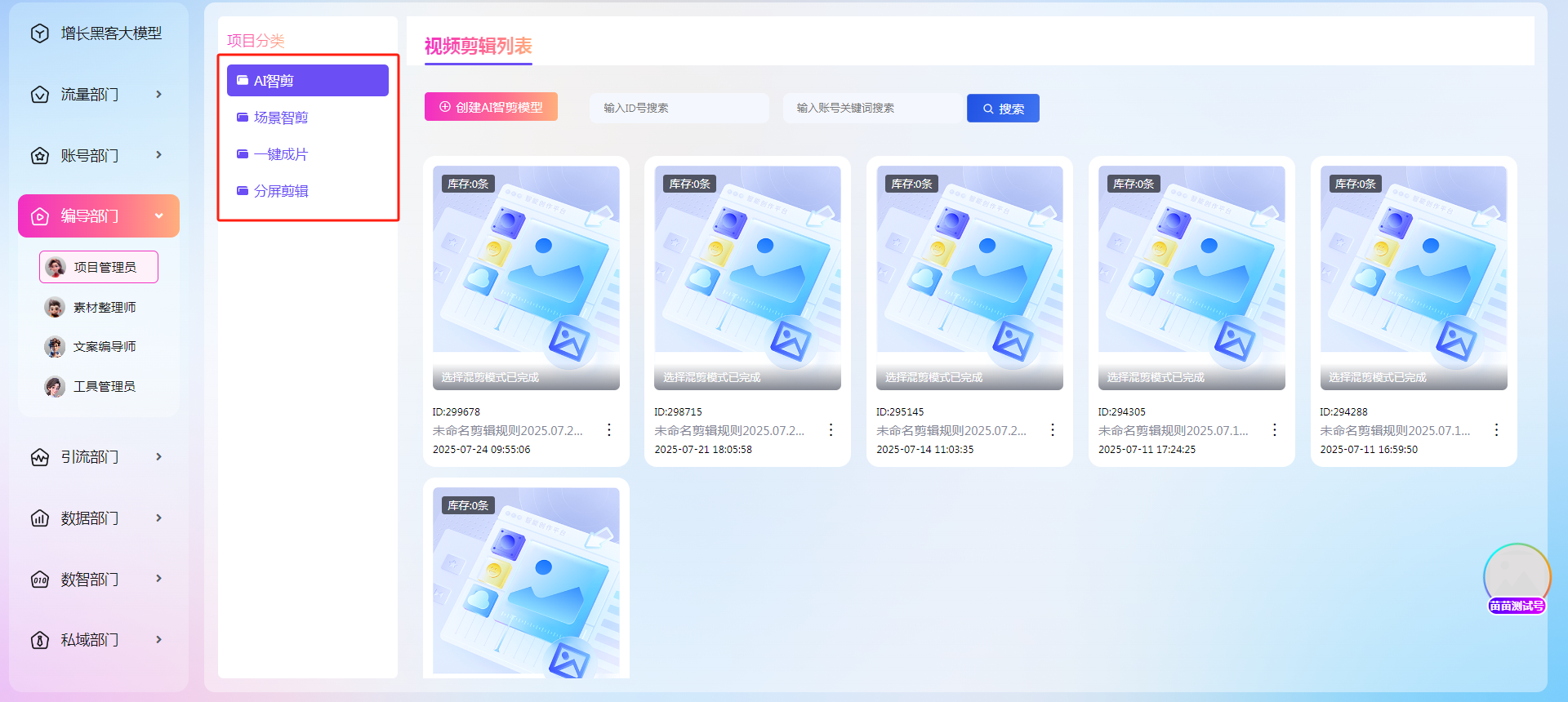Select the AI智剪 category
Image resolution: width=1568 pixels, height=702 pixels.
308,81
